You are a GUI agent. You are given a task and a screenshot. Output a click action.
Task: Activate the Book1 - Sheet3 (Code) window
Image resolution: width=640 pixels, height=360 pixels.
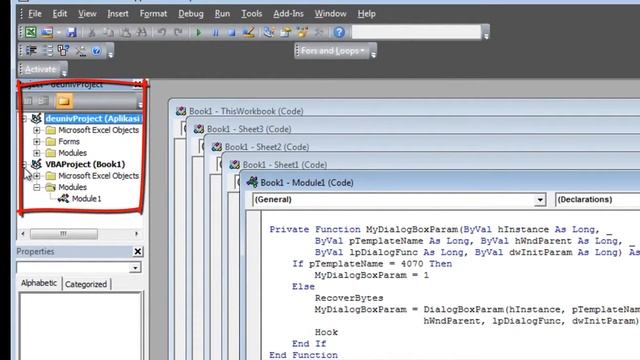[249, 129]
